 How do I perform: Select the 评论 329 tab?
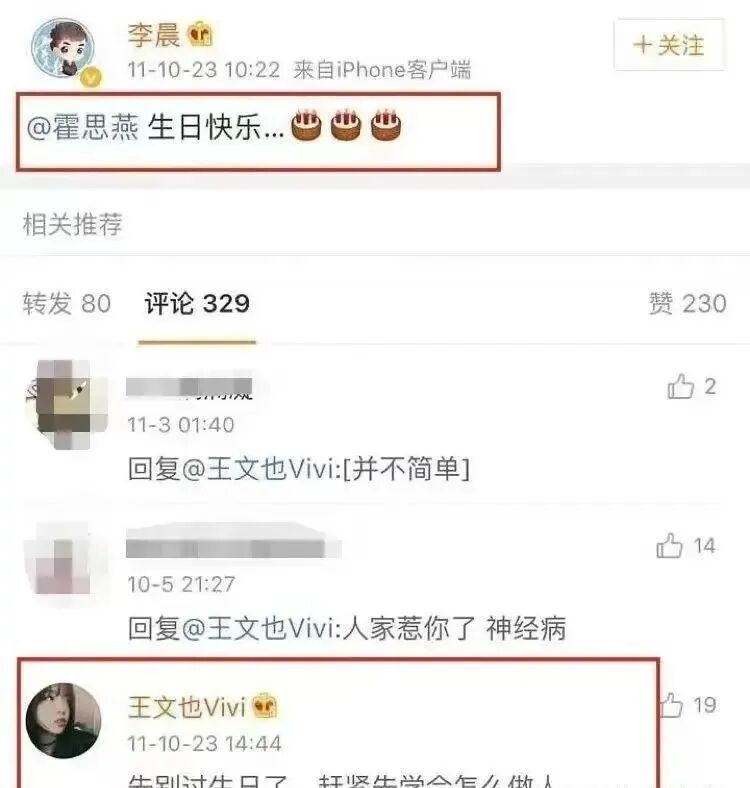tap(197, 304)
